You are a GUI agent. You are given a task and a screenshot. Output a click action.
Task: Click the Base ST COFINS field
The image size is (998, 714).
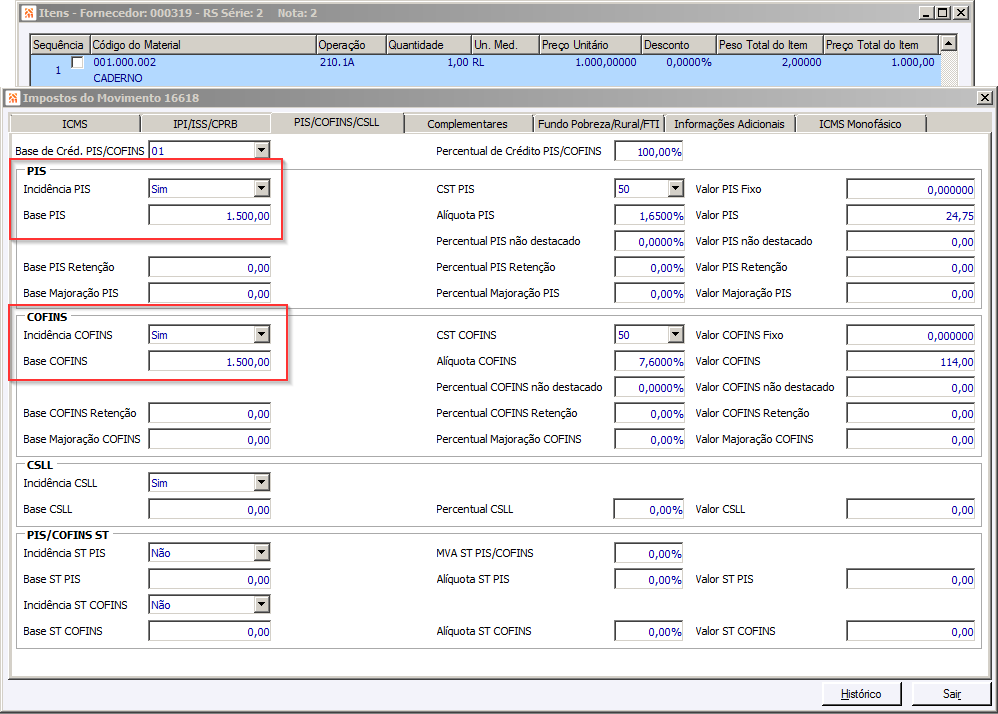[209, 631]
